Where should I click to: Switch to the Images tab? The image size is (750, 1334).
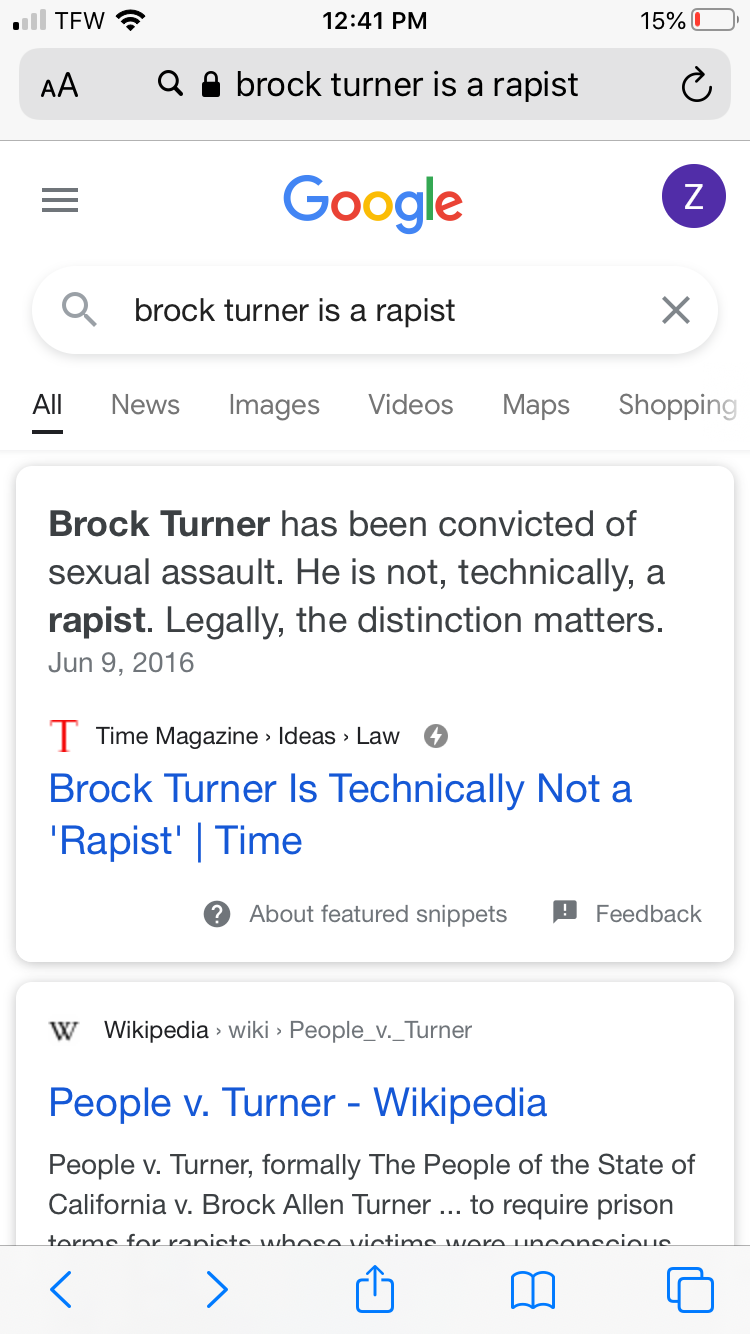[x=274, y=405]
